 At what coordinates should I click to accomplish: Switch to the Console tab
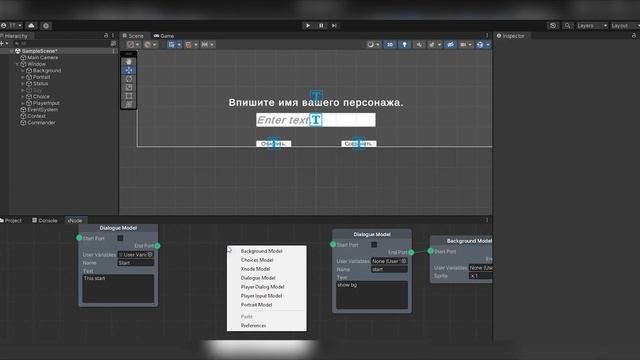(44, 220)
